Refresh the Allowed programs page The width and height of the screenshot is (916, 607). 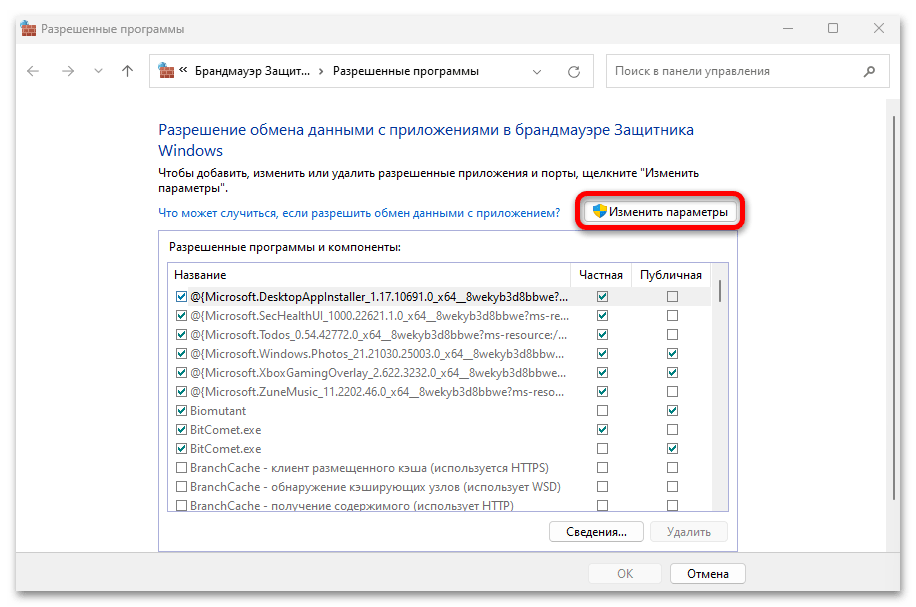tap(574, 71)
